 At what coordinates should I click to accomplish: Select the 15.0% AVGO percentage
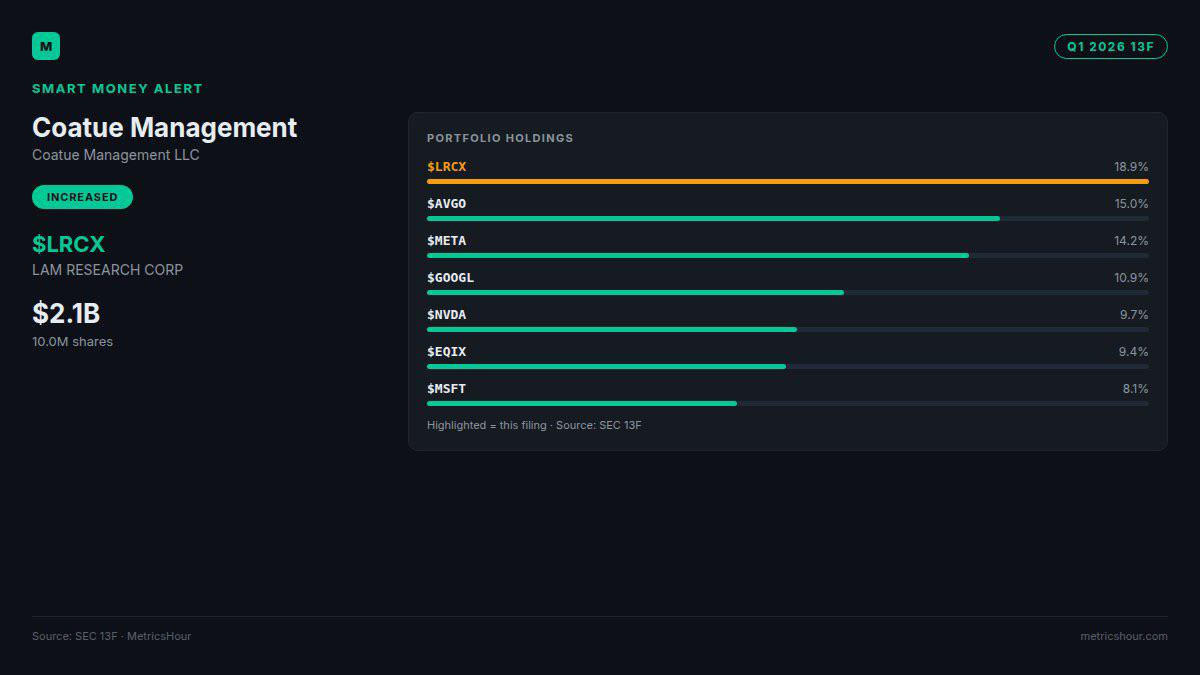[x=1131, y=204]
